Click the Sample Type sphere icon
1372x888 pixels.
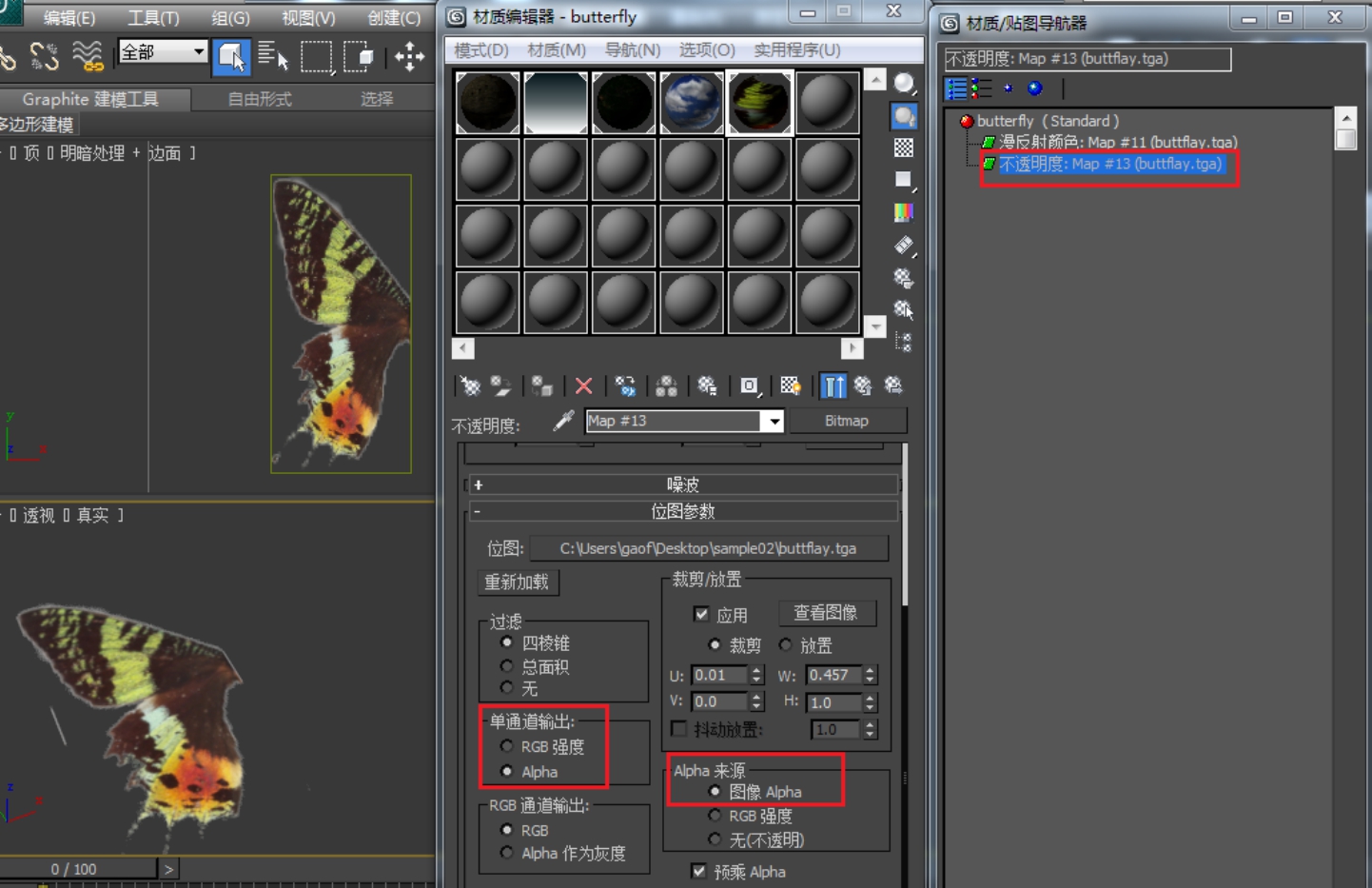pyautogui.click(x=904, y=84)
